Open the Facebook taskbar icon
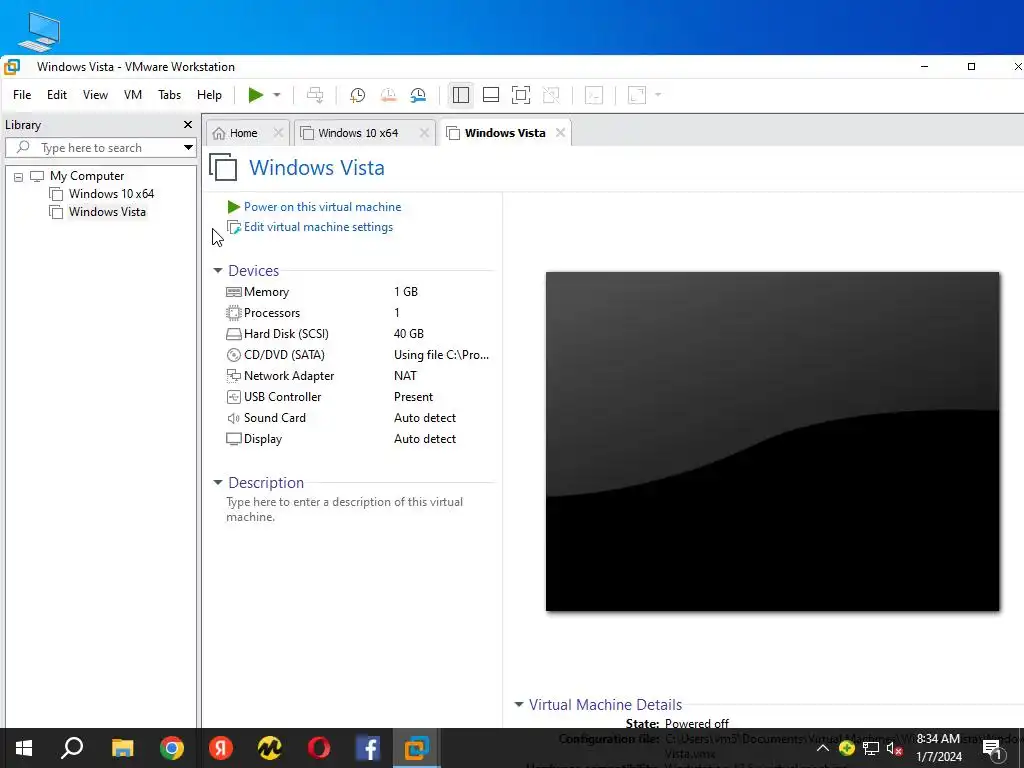The width and height of the screenshot is (1024, 768). (368, 748)
